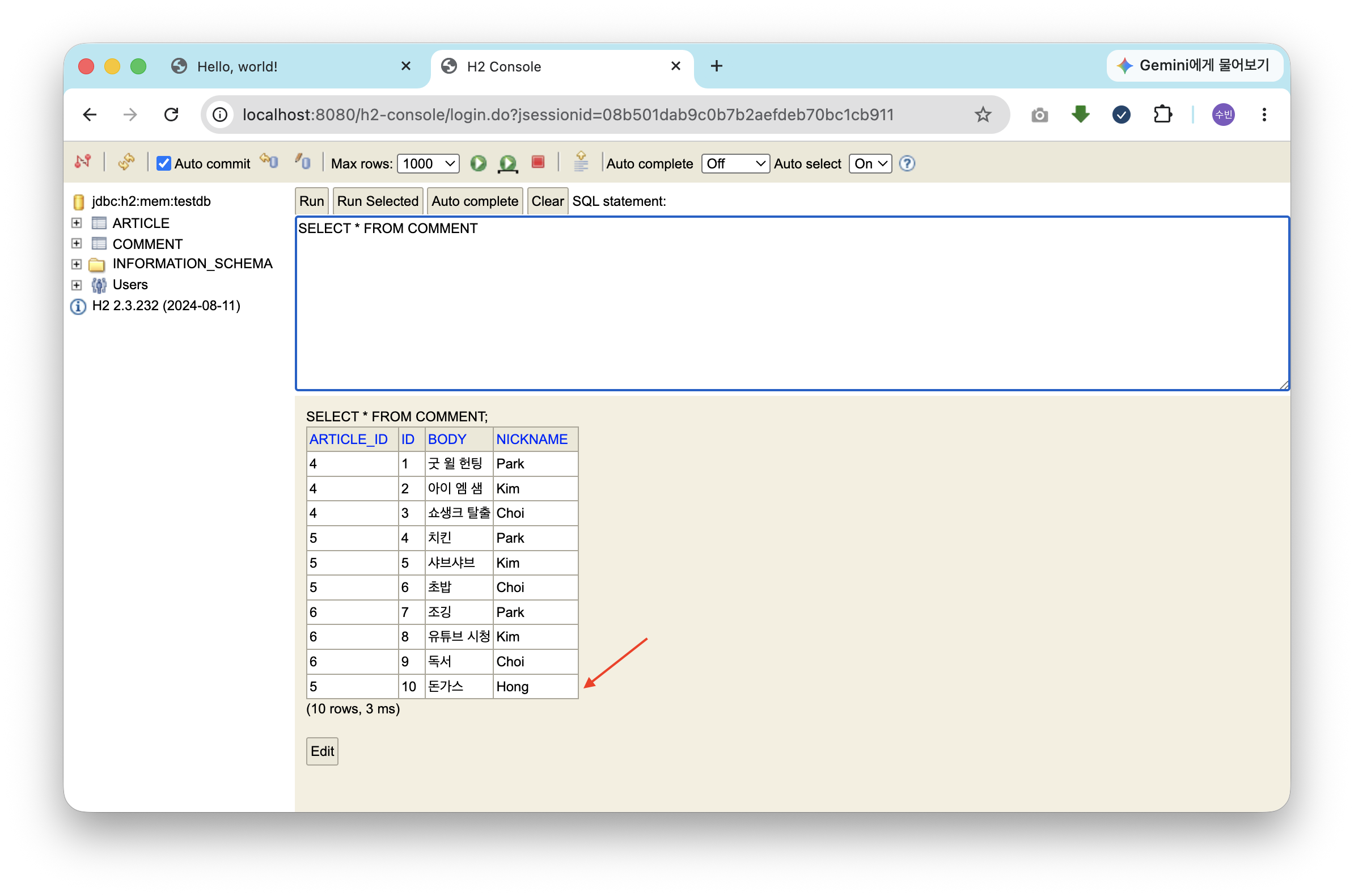The width and height of the screenshot is (1354, 896).
Task: Open the Extensions puzzle menu
Action: tap(1162, 115)
